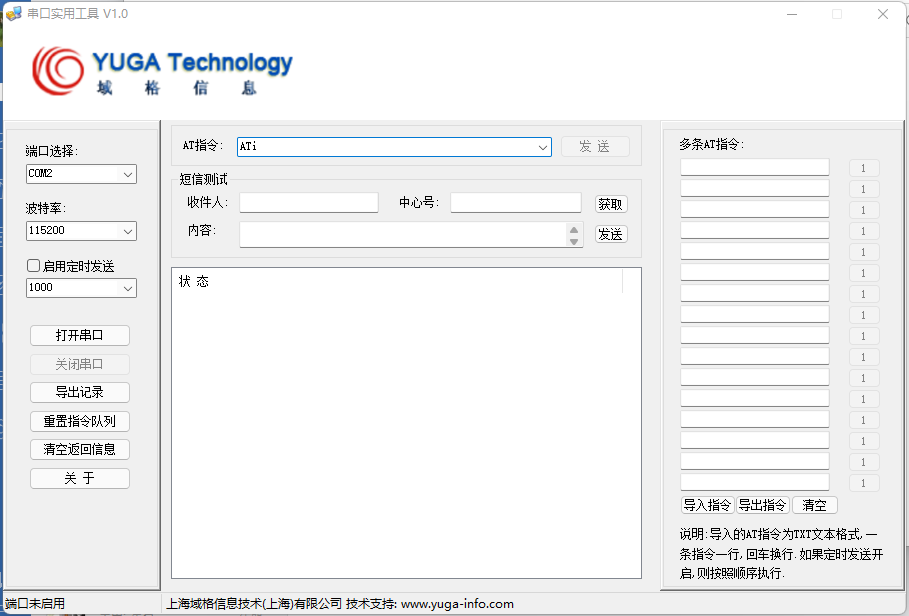Minimize the 串口实用工具 window

pyautogui.click(x=792, y=14)
